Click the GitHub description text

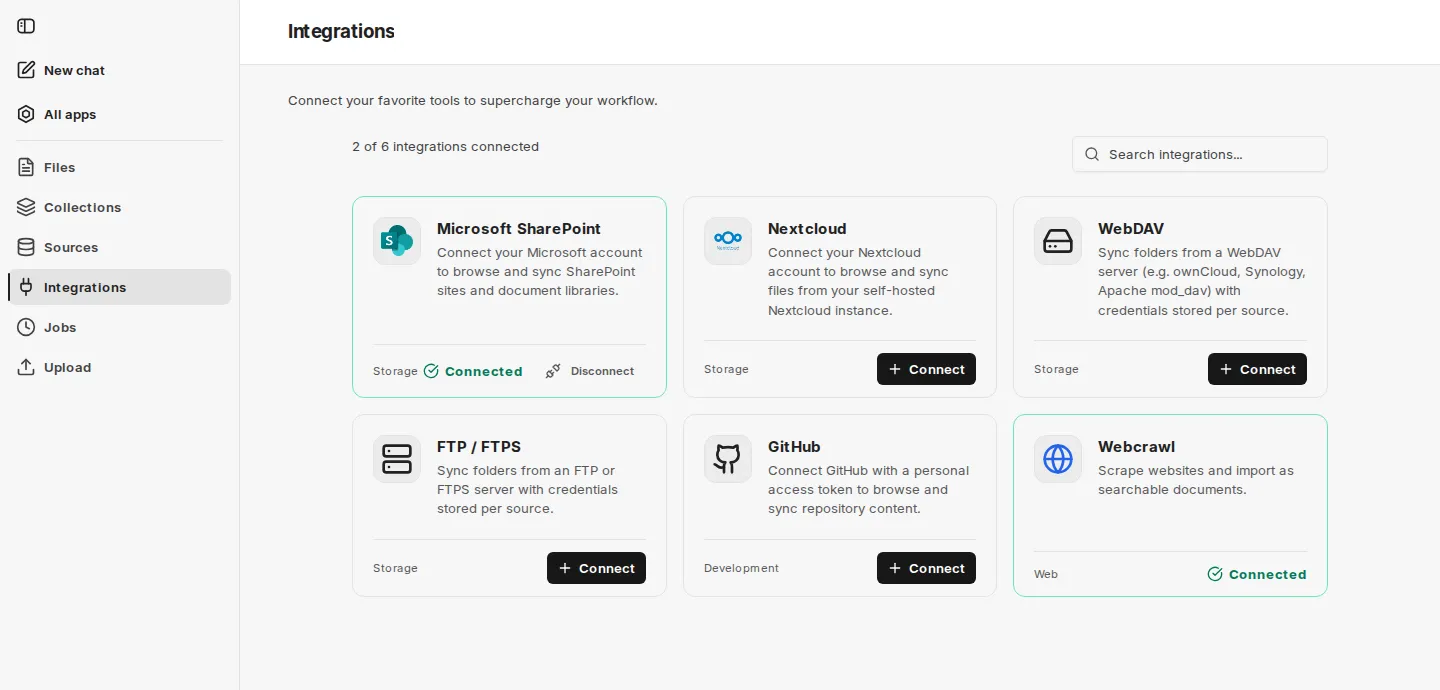tap(868, 489)
